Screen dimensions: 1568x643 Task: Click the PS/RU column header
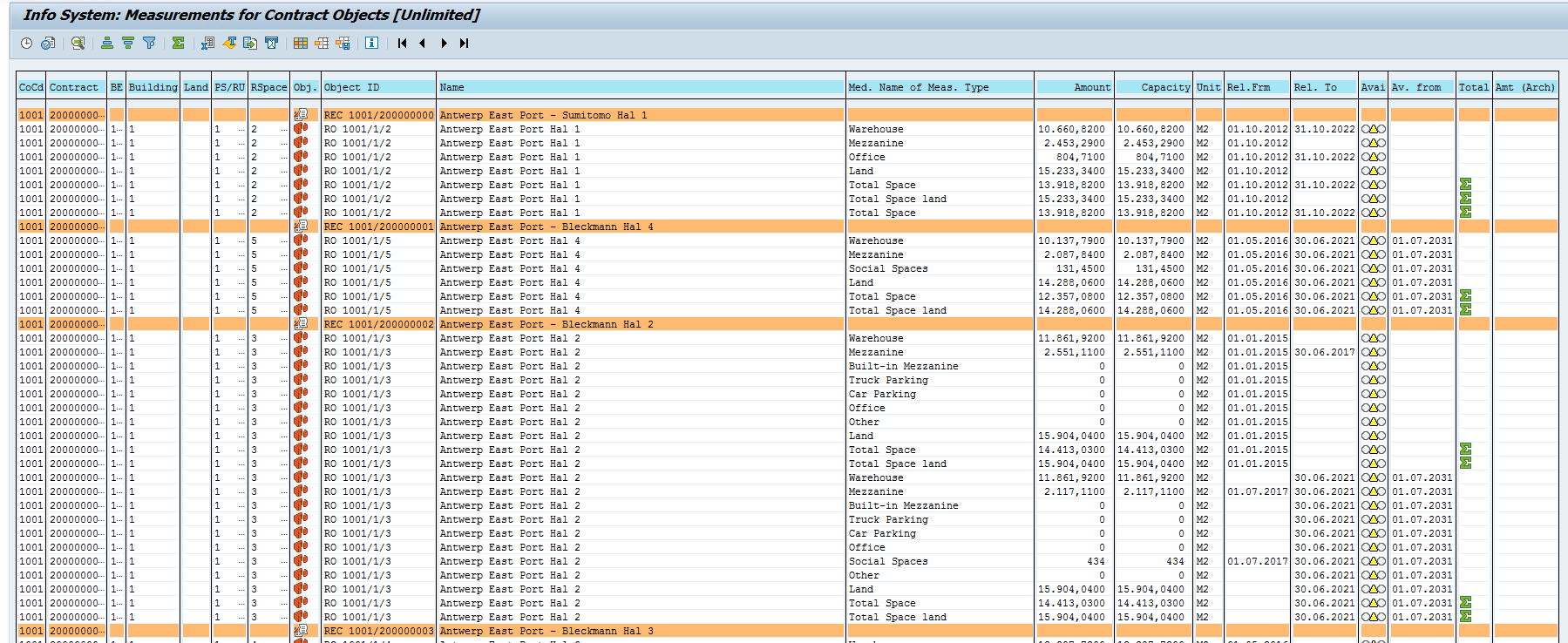coord(230,87)
